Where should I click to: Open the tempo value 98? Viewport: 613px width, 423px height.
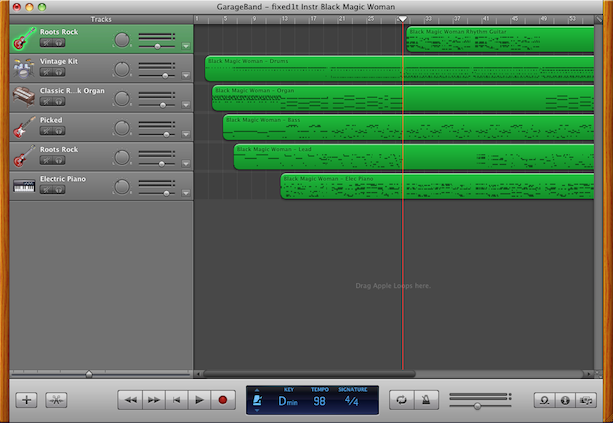[319, 401]
